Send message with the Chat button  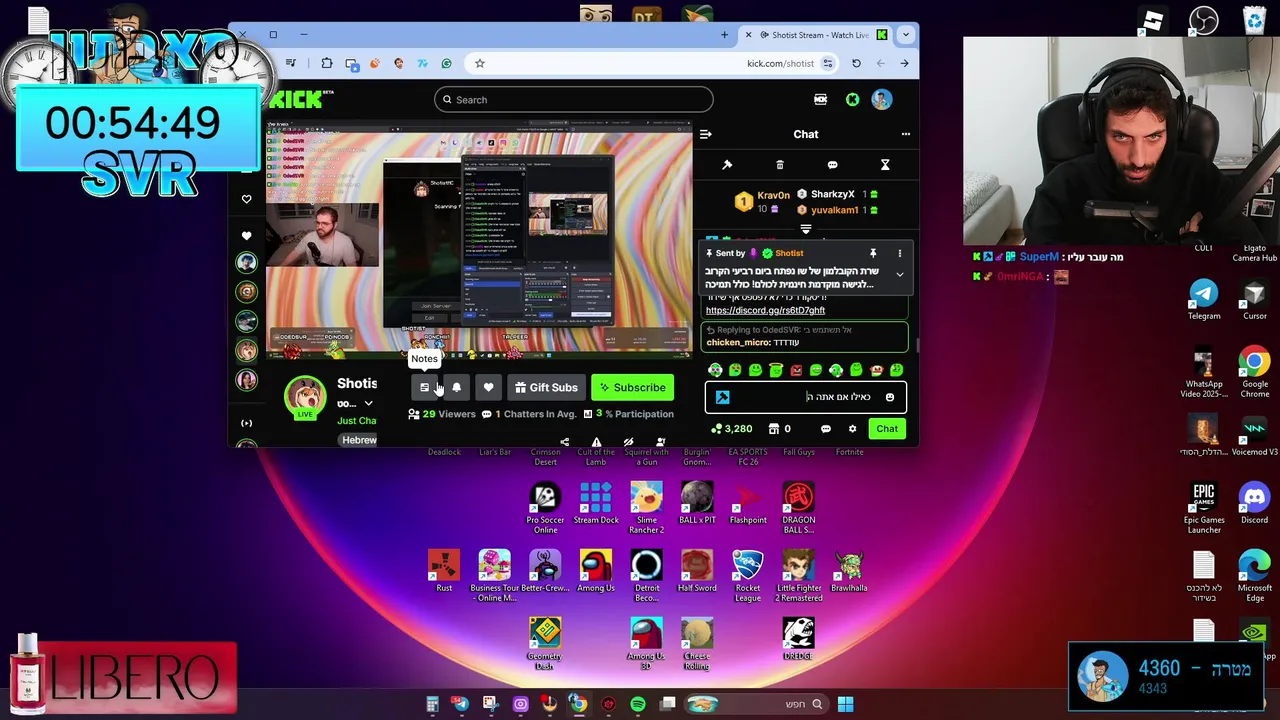(x=887, y=429)
